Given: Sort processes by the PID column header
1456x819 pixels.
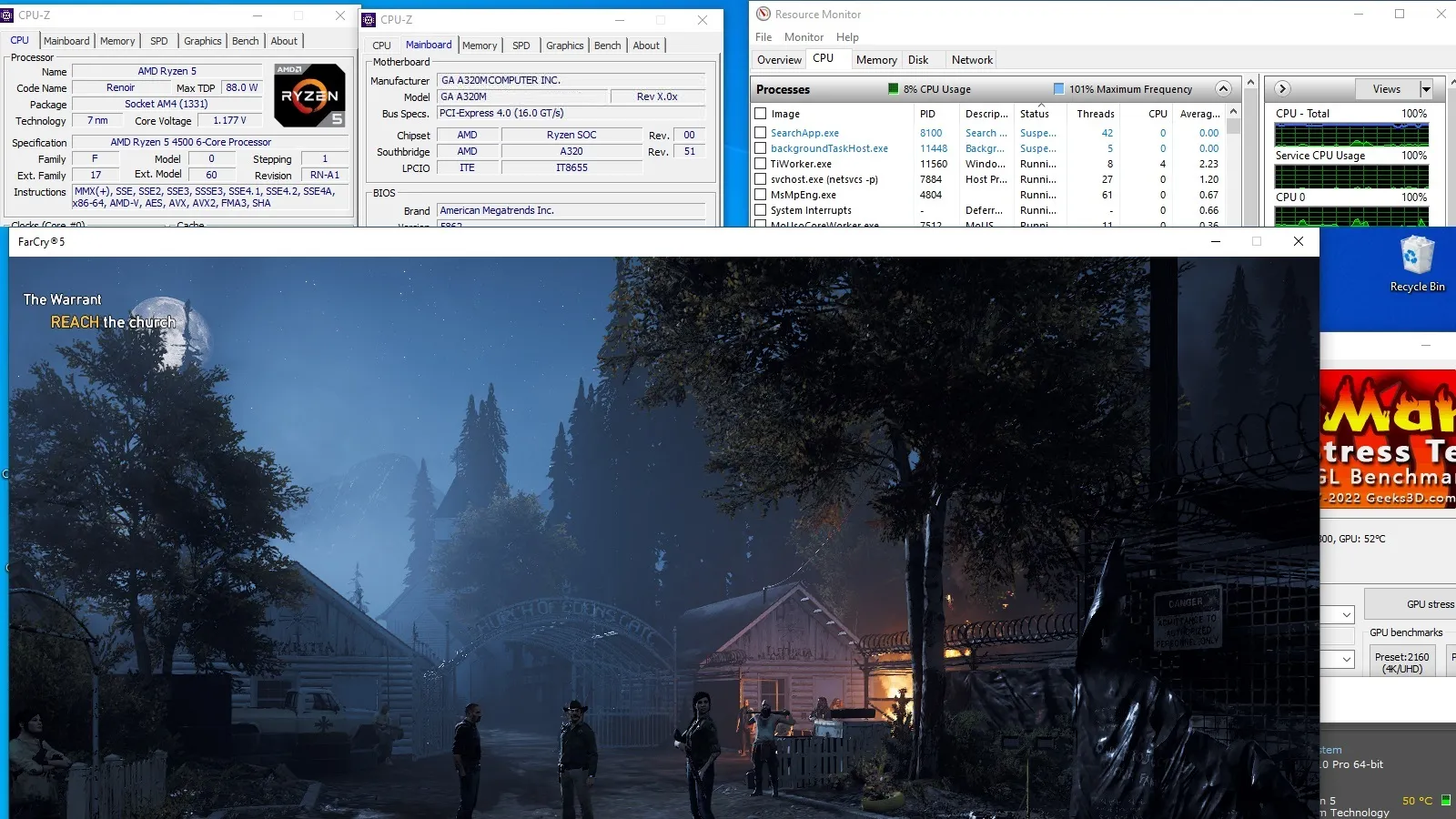Looking at the screenshot, I should pos(936,114).
